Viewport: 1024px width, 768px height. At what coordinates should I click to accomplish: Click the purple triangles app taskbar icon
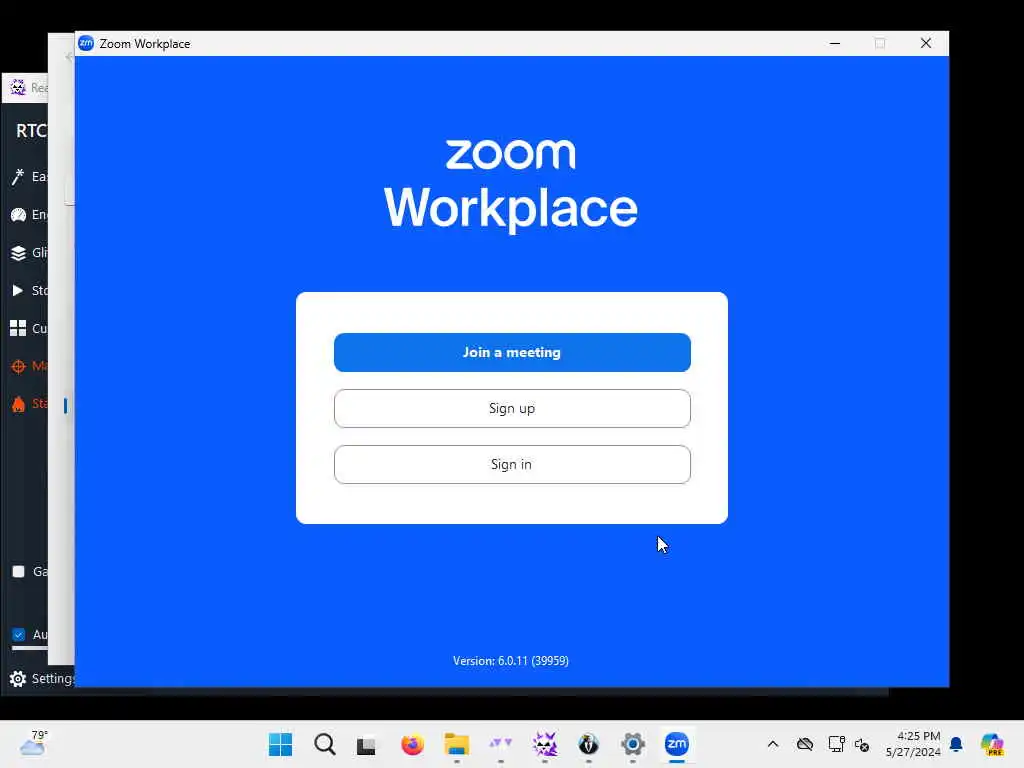pos(500,744)
